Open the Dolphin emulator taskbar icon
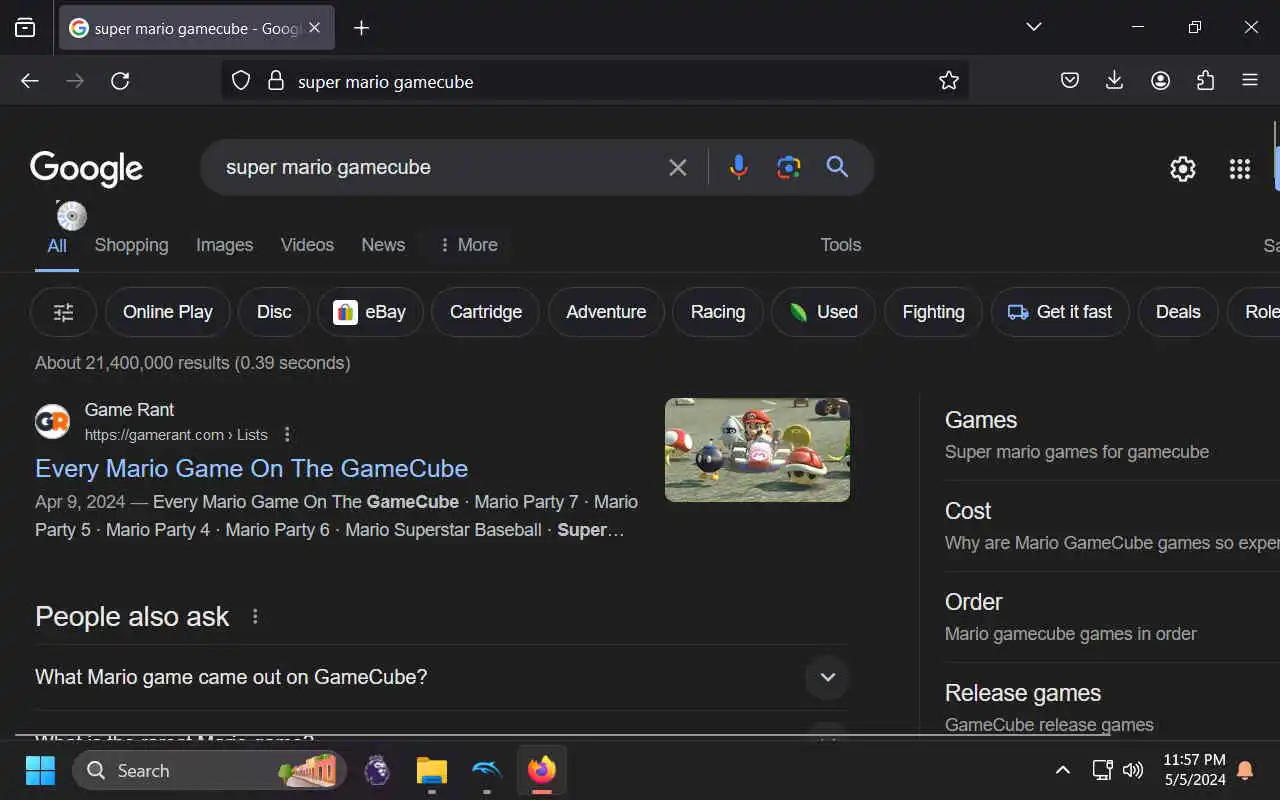 coord(487,771)
